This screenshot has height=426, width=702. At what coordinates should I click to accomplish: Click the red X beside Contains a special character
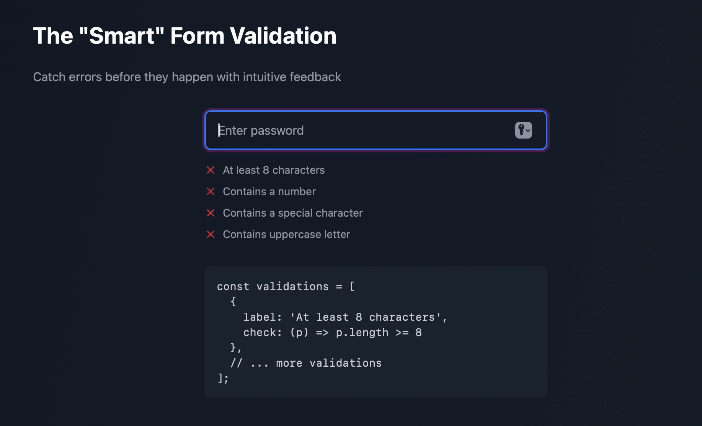(x=210, y=213)
